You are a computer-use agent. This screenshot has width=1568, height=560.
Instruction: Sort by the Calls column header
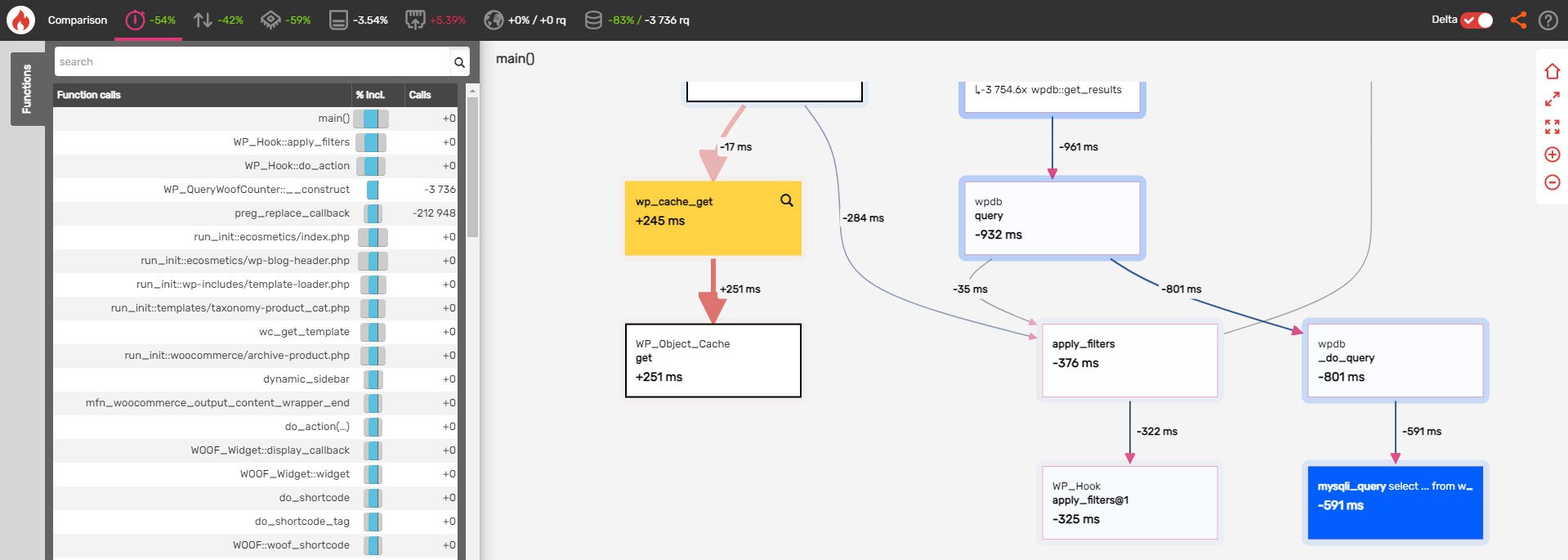tap(420, 95)
